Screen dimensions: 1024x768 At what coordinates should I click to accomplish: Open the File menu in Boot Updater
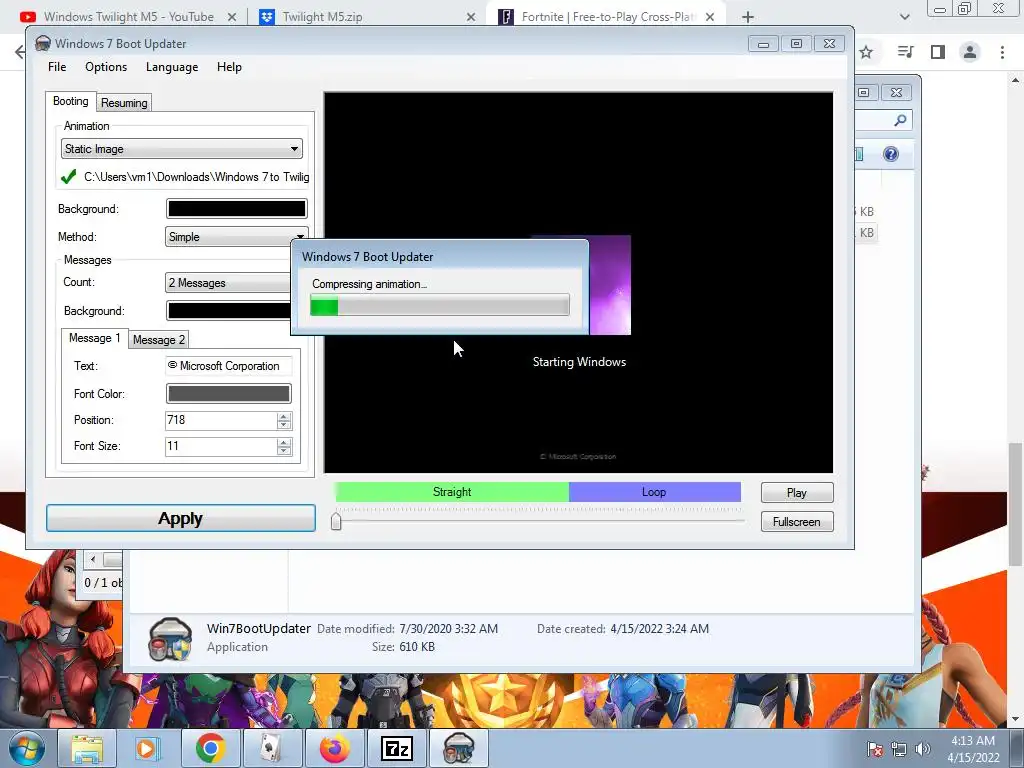(x=57, y=67)
